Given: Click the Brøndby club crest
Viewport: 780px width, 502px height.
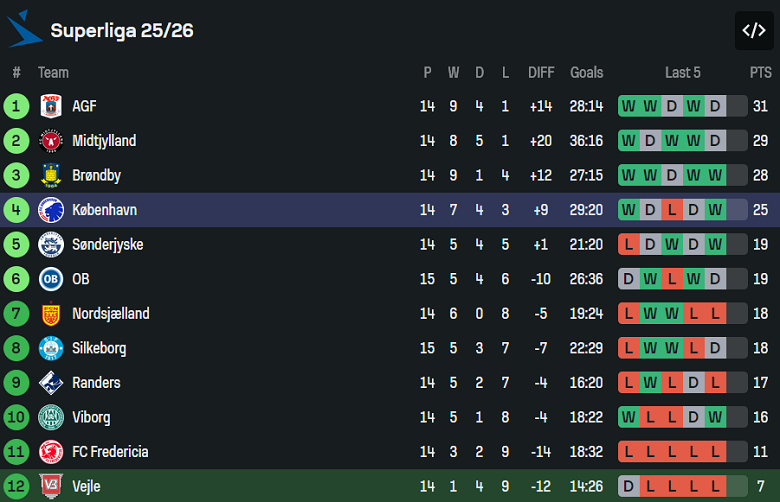Looking at the screenshot, I should tap(51, 176).
